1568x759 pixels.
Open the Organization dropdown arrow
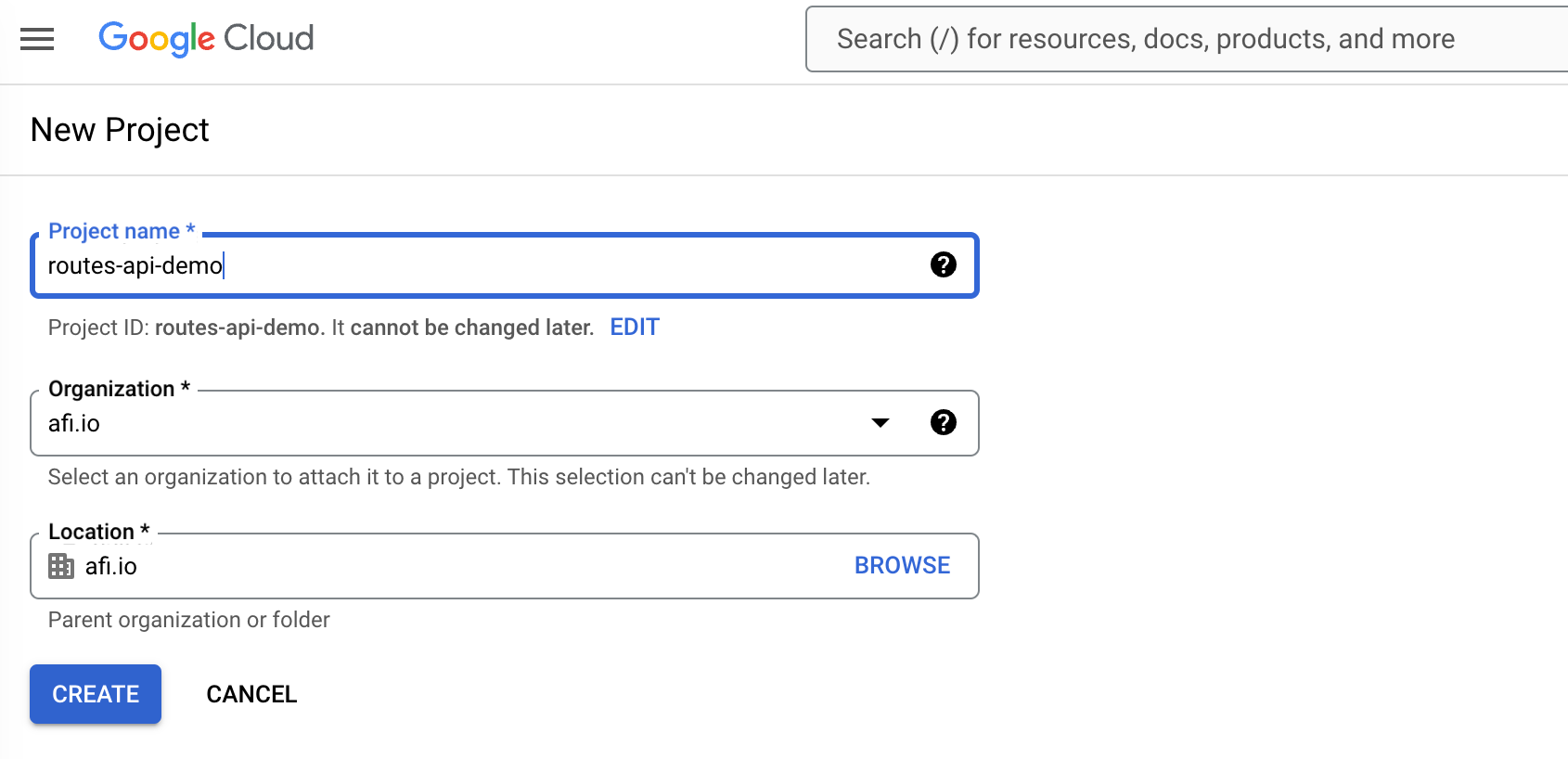880,423
